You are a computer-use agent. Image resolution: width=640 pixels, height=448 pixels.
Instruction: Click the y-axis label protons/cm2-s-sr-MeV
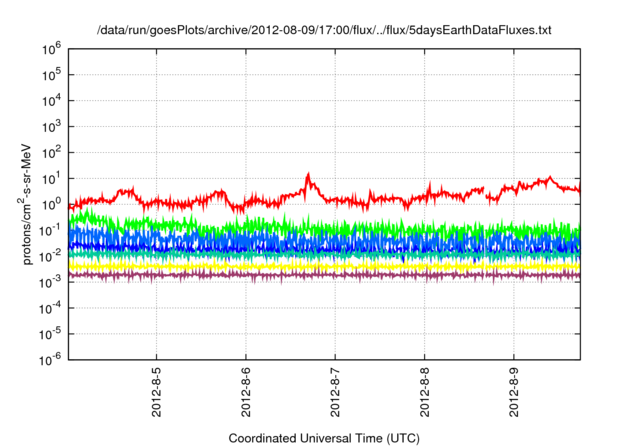pos(26,204)
